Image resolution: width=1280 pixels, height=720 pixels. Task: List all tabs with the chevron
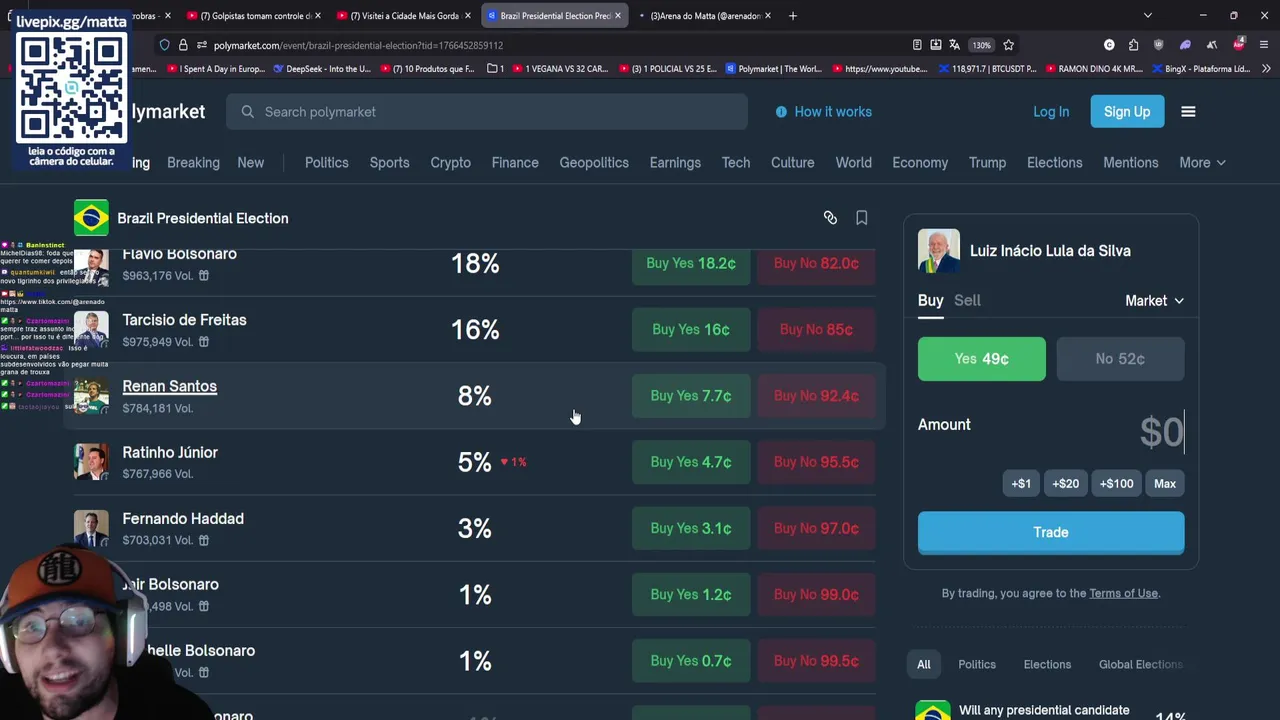pyautogui.click(x=1147, y=16)
